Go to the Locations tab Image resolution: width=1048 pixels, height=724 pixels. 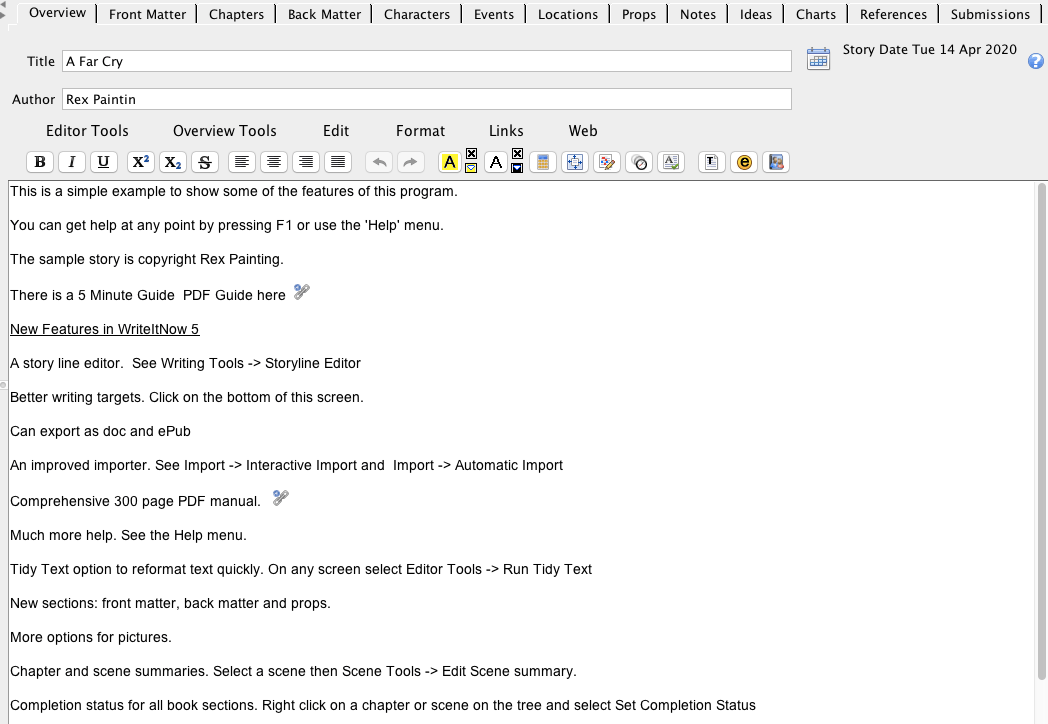tap(567, 14)
